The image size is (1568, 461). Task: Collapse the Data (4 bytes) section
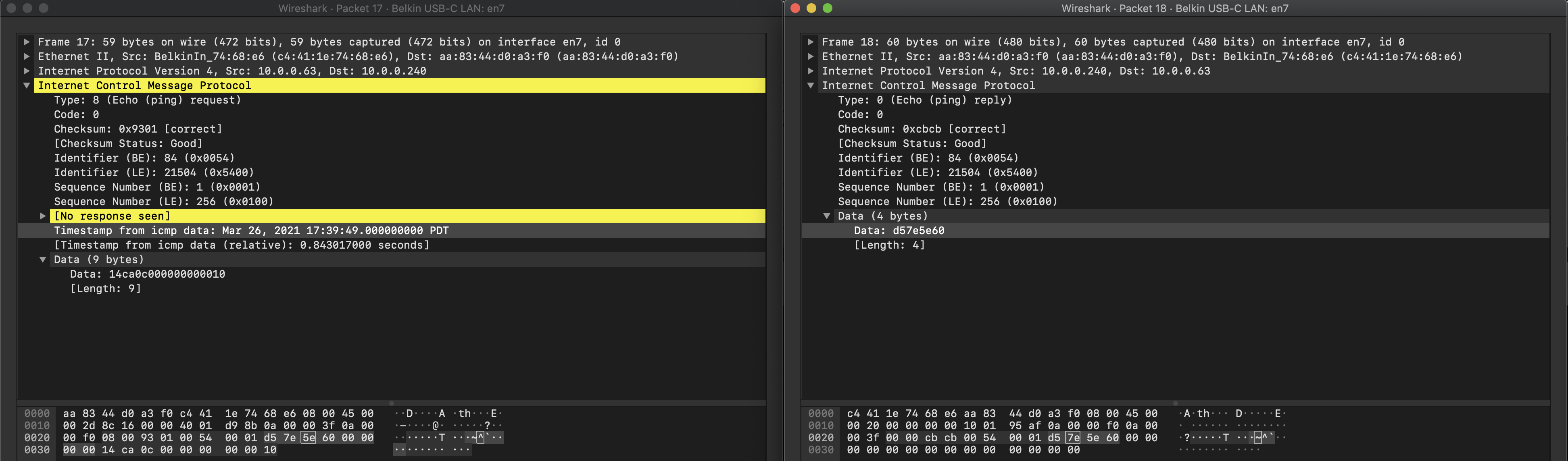tap(827, 216)
